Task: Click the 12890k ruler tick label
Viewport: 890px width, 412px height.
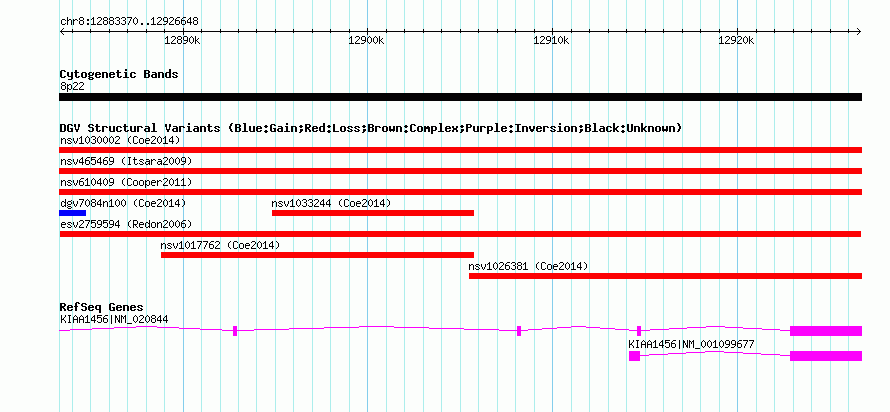Action: coord(182,40)
